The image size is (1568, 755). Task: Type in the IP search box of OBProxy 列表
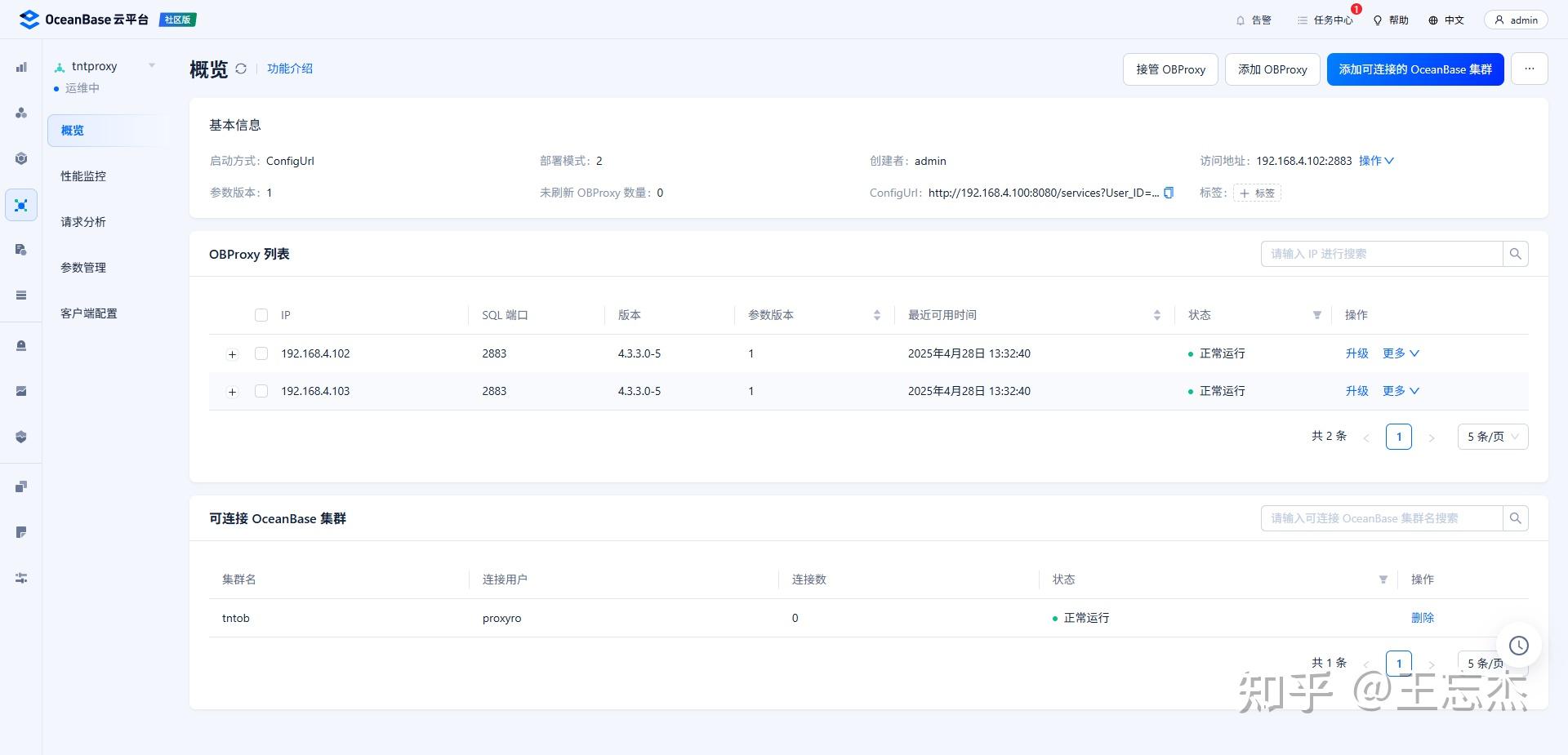[1380, 254]
